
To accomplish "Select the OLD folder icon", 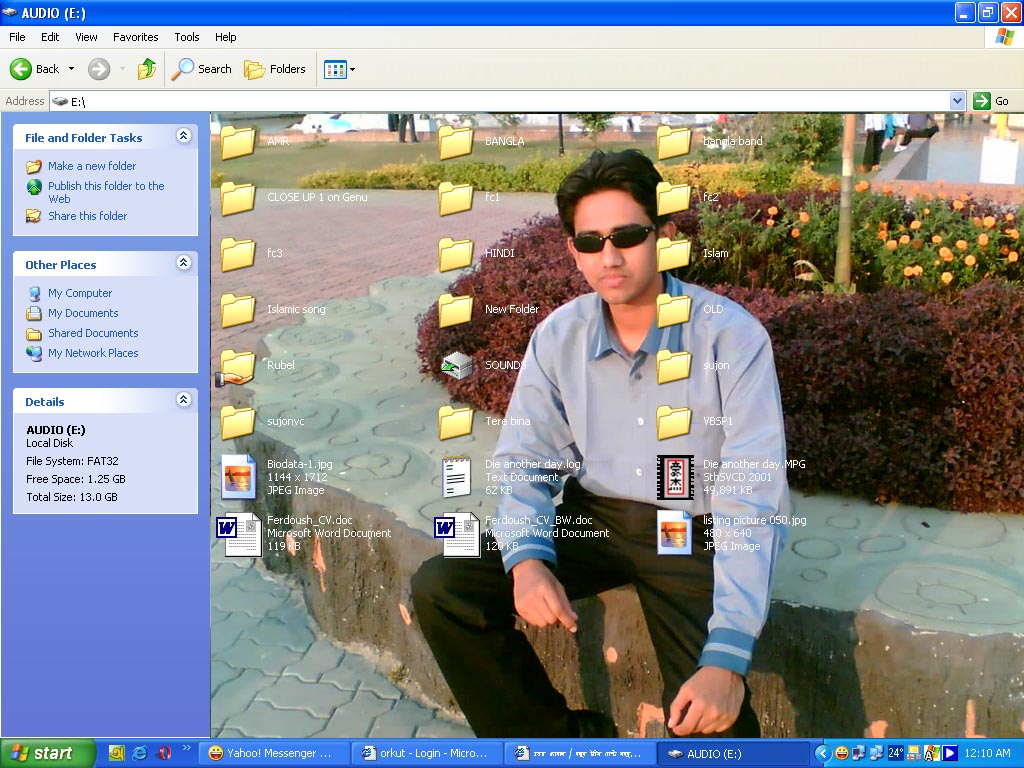I will 674,310.
